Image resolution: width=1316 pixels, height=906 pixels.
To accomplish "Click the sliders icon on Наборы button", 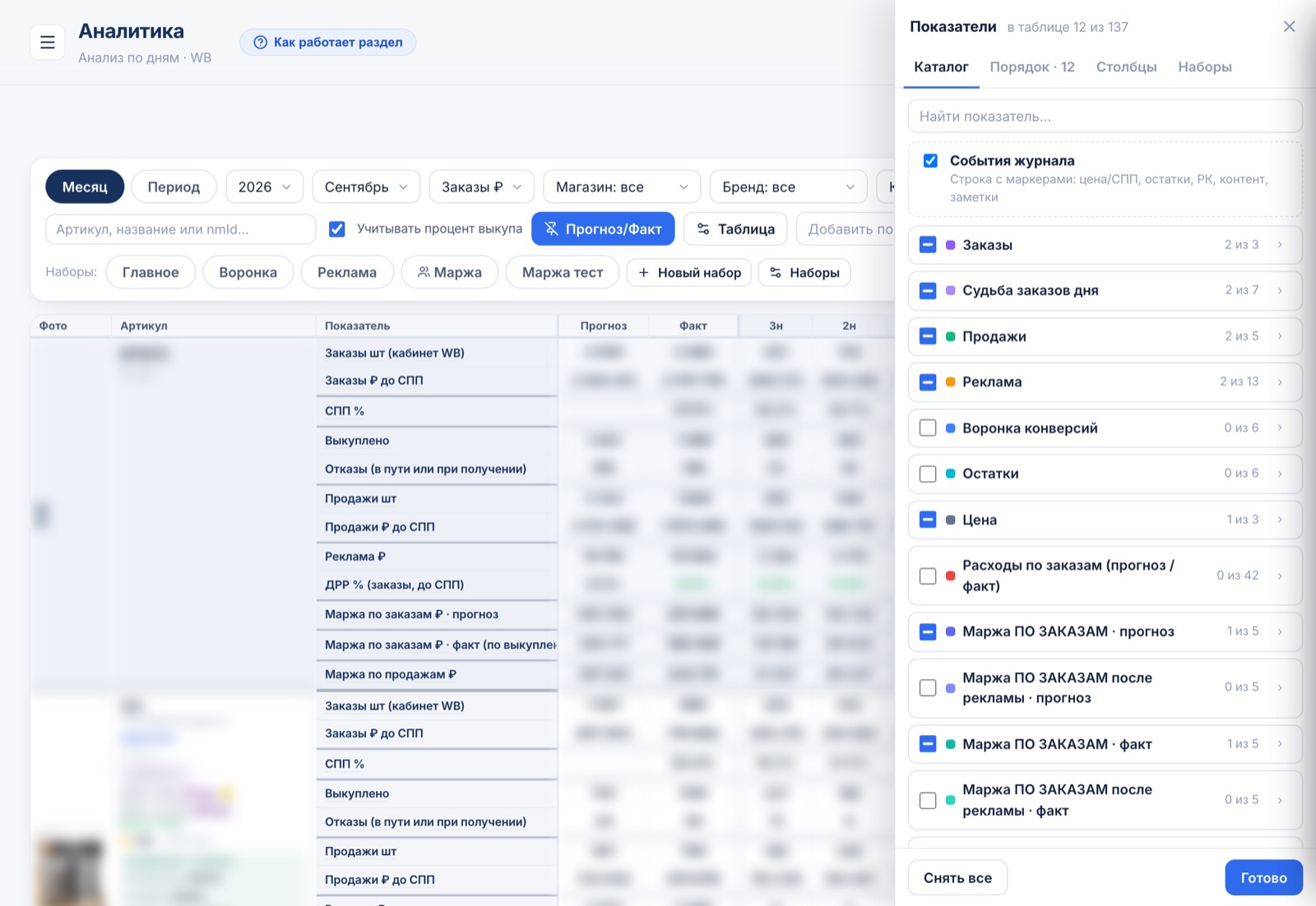I will tap(776, 272).
